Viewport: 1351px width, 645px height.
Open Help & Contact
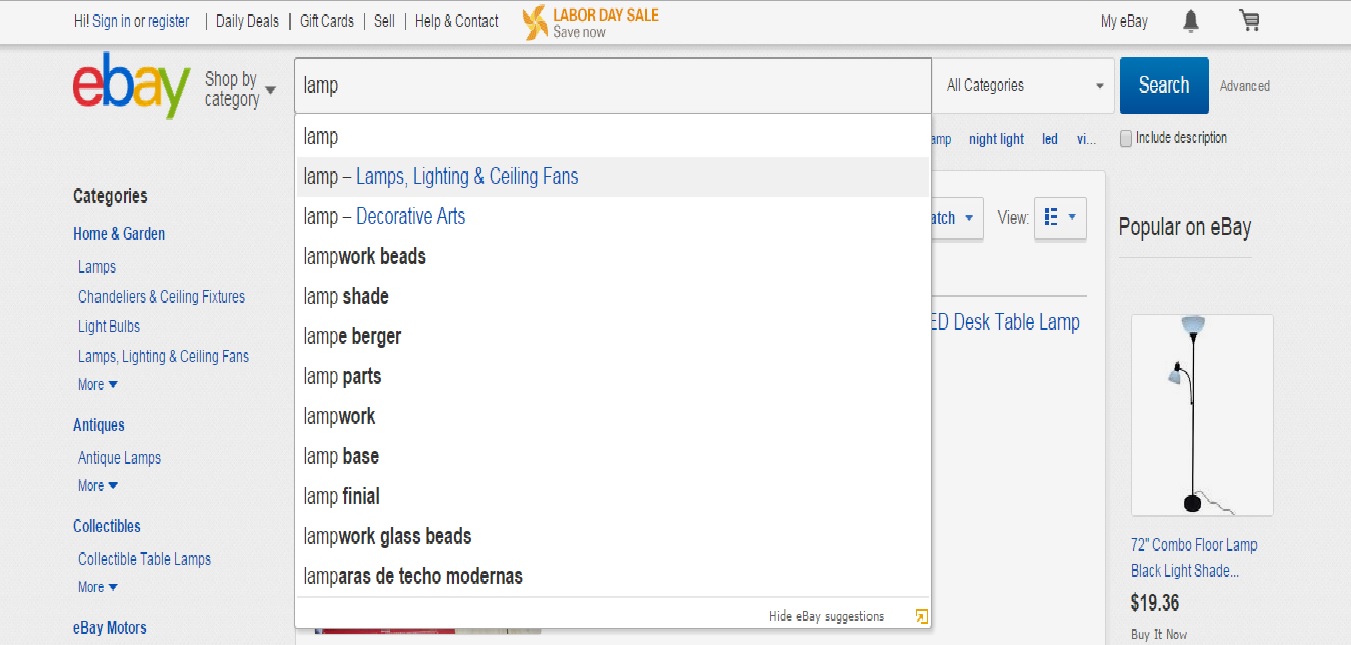click(x=456, y=20)
